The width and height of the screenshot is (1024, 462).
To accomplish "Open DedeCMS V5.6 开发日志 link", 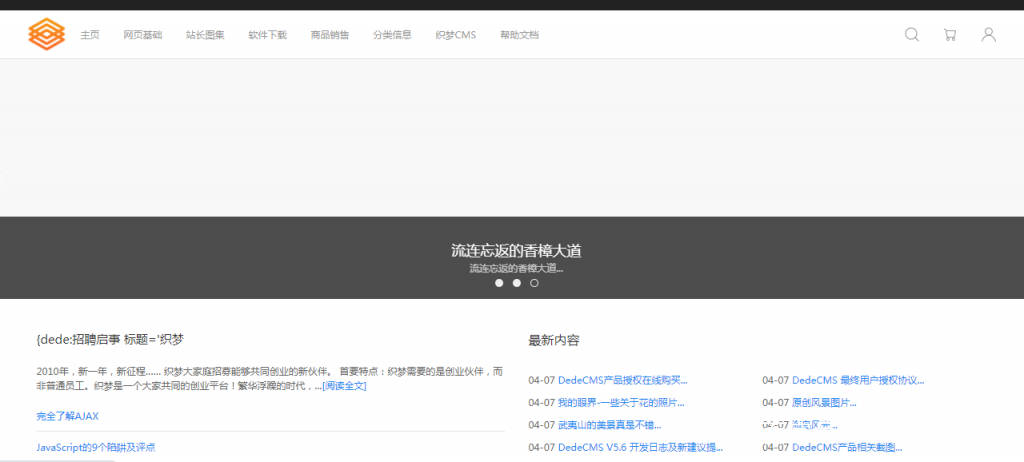I will pyautogui.click(x=640, y=448).
